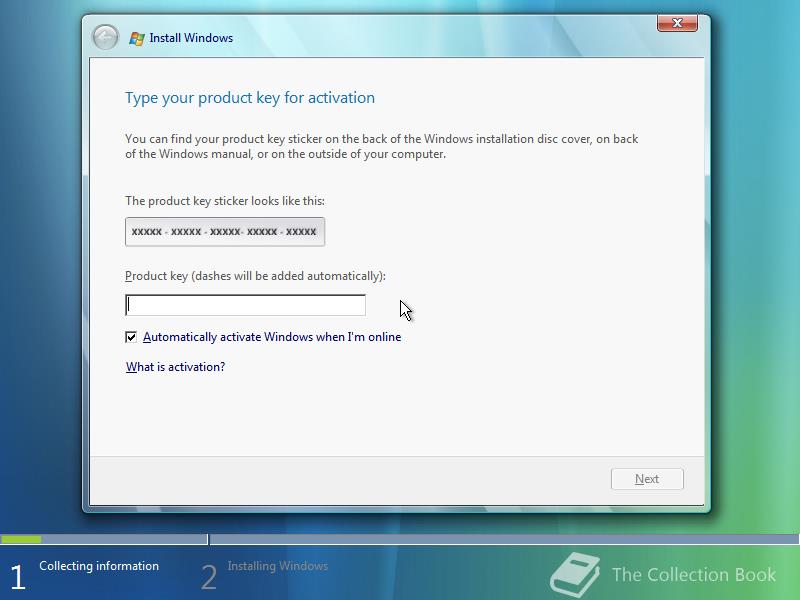Open the What is activation? link

176,367
